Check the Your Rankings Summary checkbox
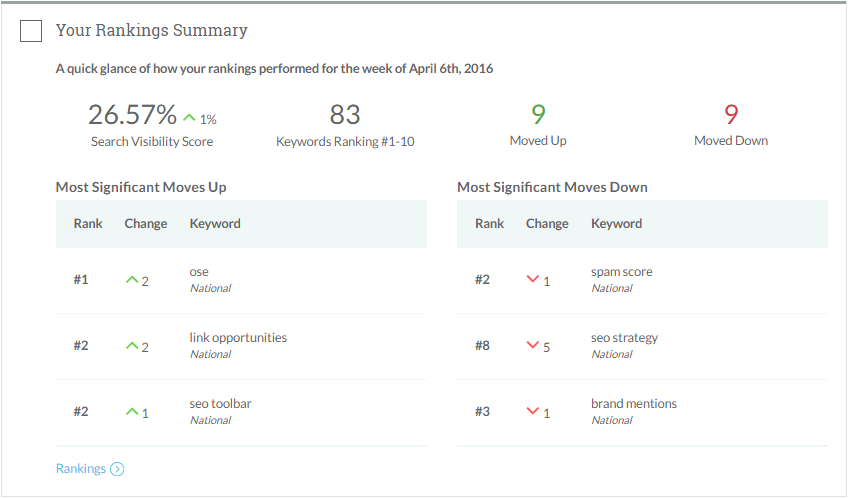Image resolution: width=851 pixels, height=499 pixels. tap(31, 31)
